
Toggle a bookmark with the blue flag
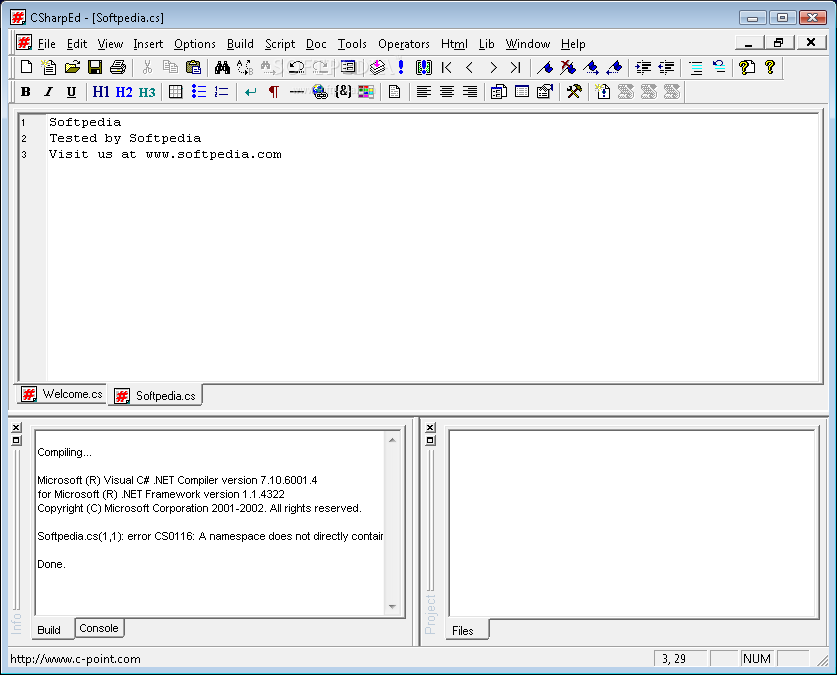545,67
